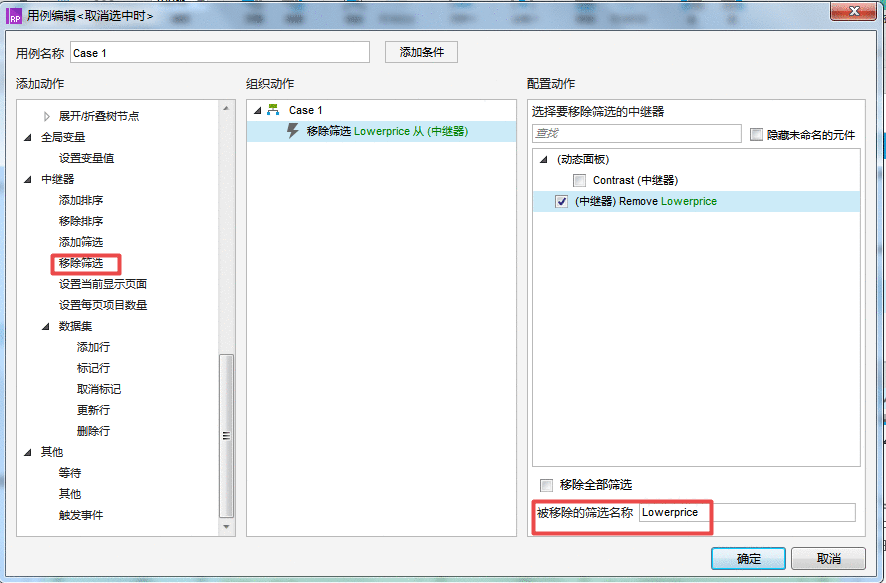Viewport: 886px width, 583px height.
Task: Select the 触发事件 action
Action: [x=81, y=515]
